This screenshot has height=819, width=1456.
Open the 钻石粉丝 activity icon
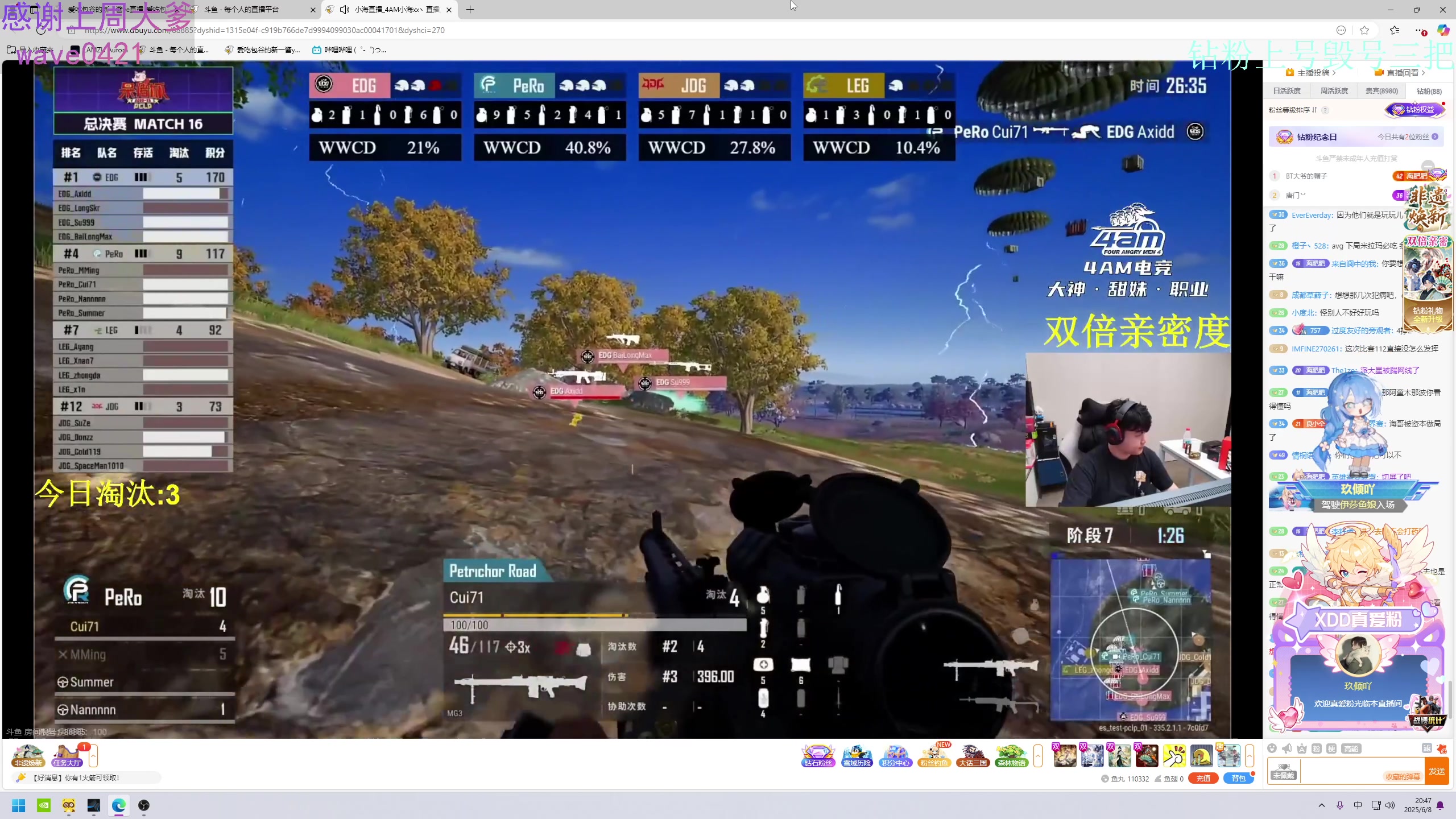(818, 756)
